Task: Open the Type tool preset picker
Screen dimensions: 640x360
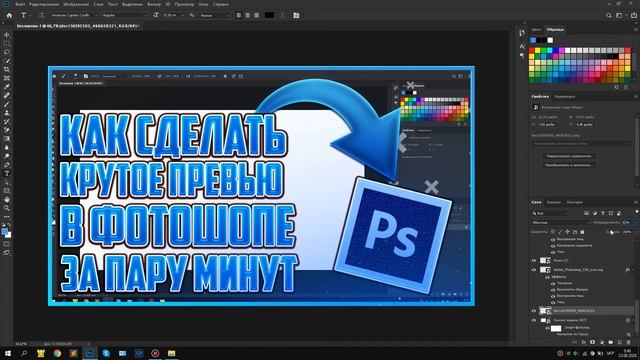Action: coord(25,15)
